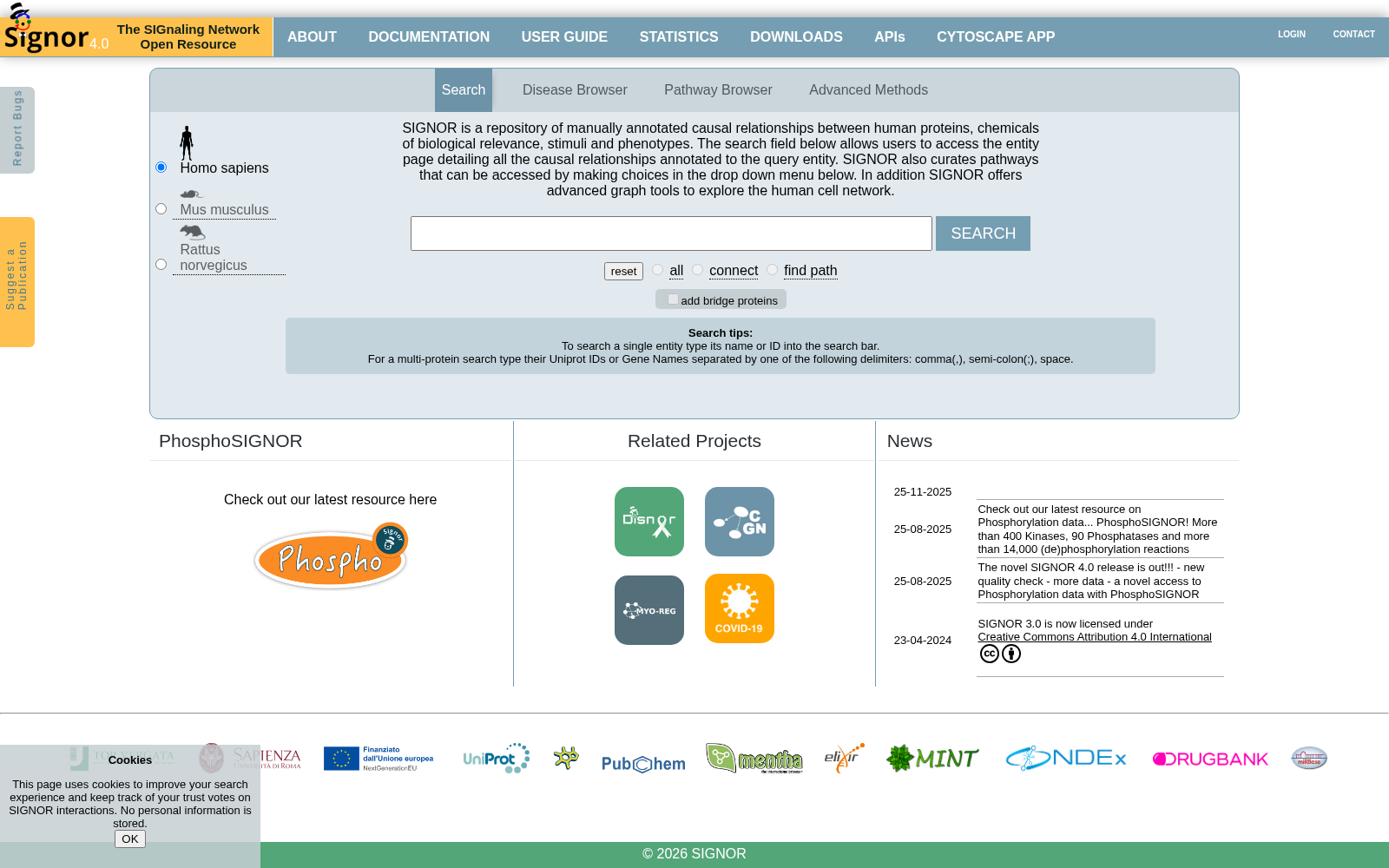
Task: Click the 'PhosphoSIGNOR' section heading
Action: click(x=231, y=441)
